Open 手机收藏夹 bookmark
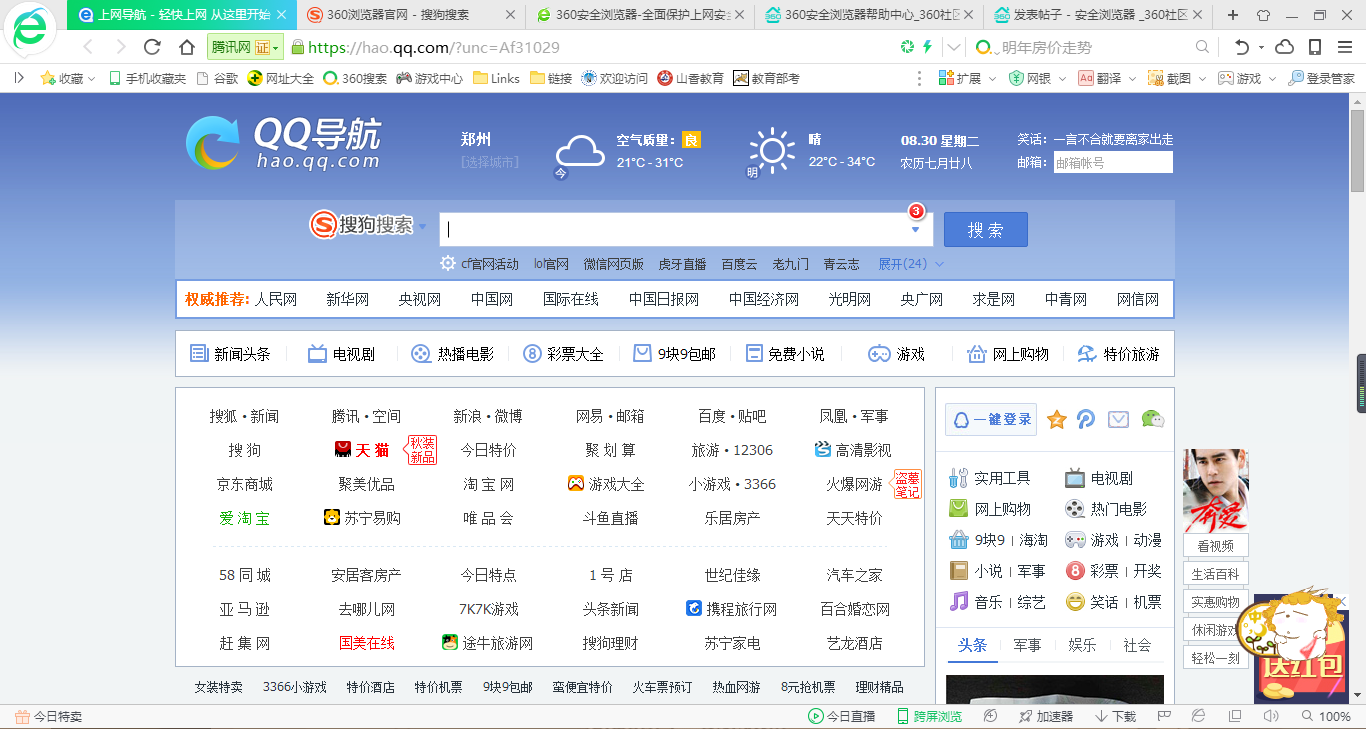Image resolution: width=1366 pixels, height=729 pixels. [x=147, y=78]
